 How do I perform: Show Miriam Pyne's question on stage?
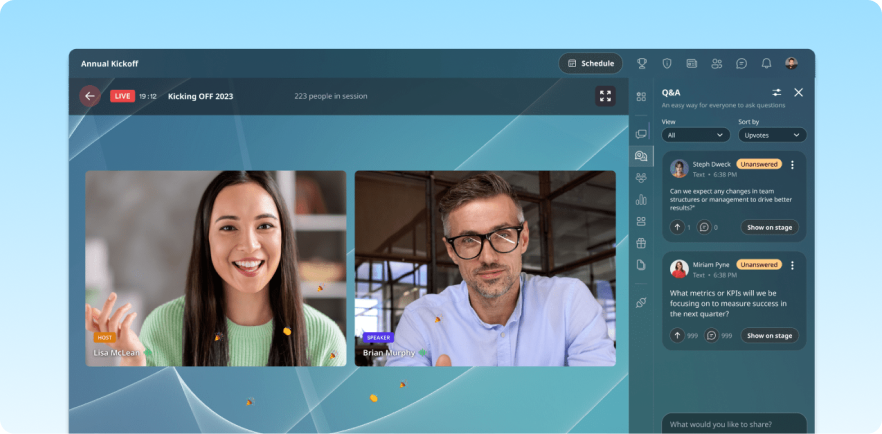click(769, 336)
